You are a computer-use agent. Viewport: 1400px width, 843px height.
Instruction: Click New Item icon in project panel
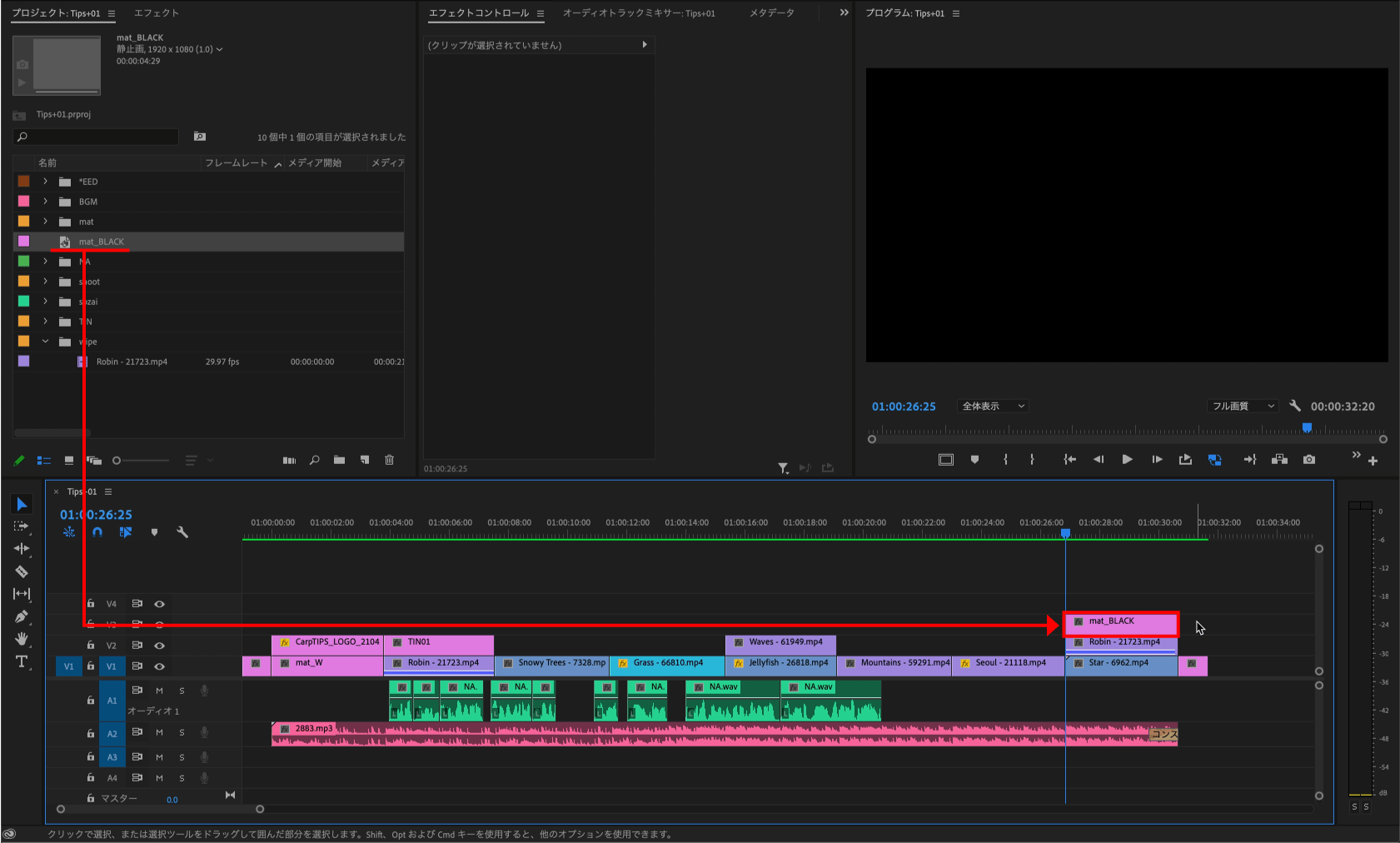(364, 460)
